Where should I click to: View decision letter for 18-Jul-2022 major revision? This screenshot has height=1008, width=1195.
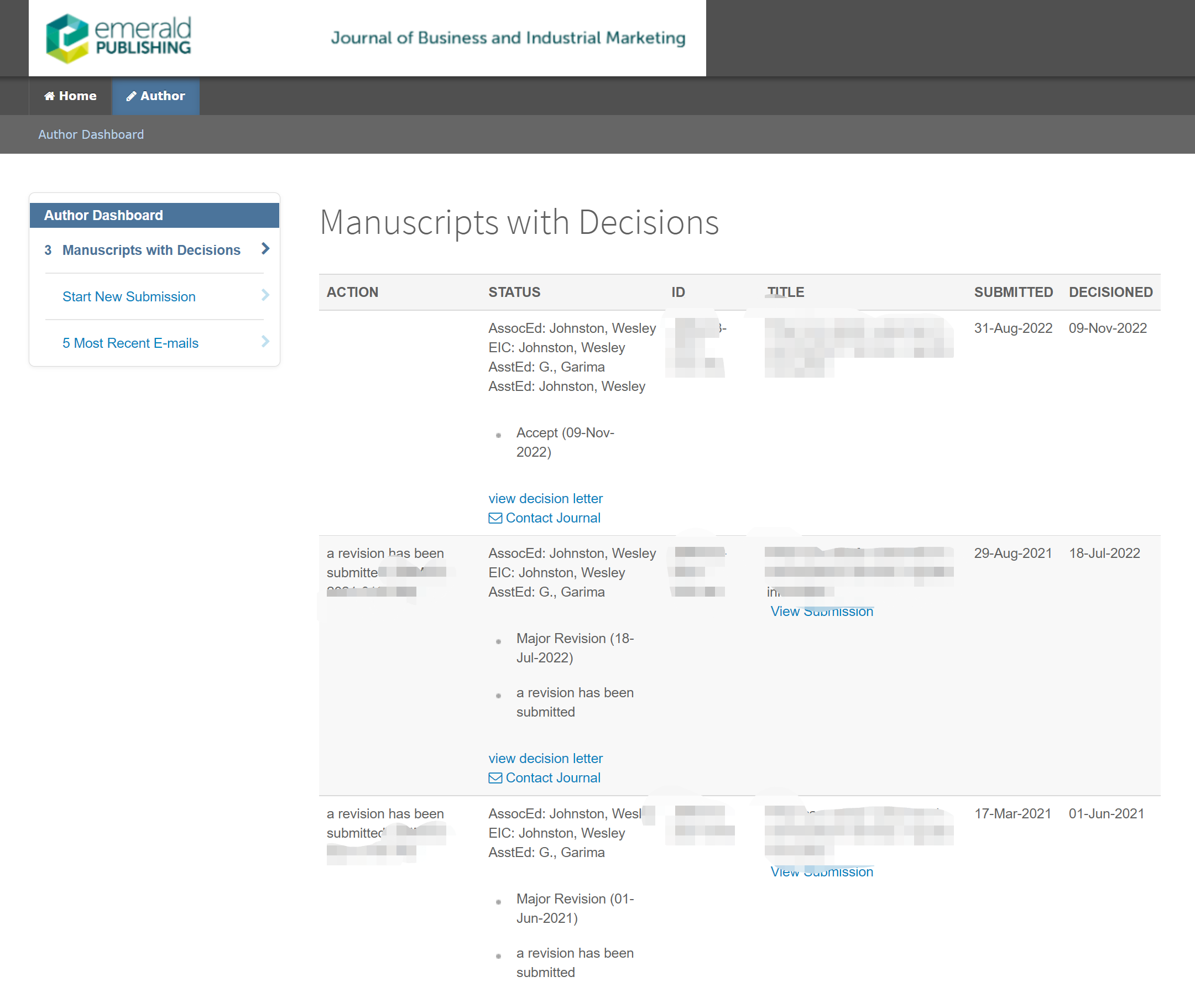(545, 758)
